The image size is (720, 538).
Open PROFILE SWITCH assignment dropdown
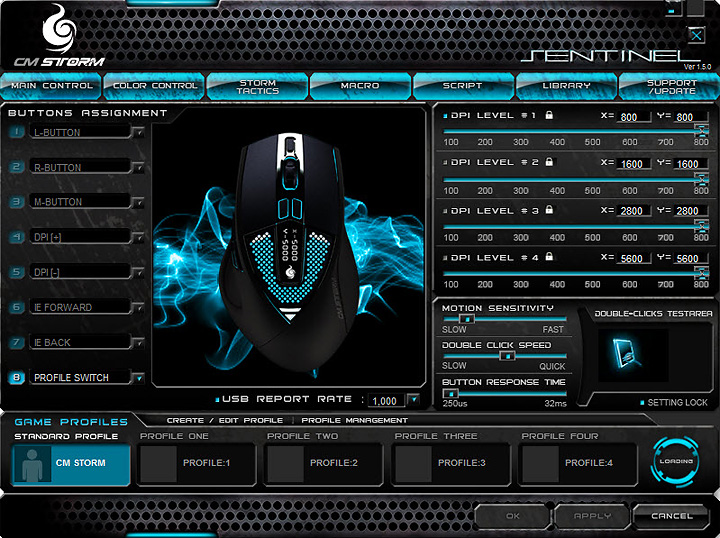(138, 378)
